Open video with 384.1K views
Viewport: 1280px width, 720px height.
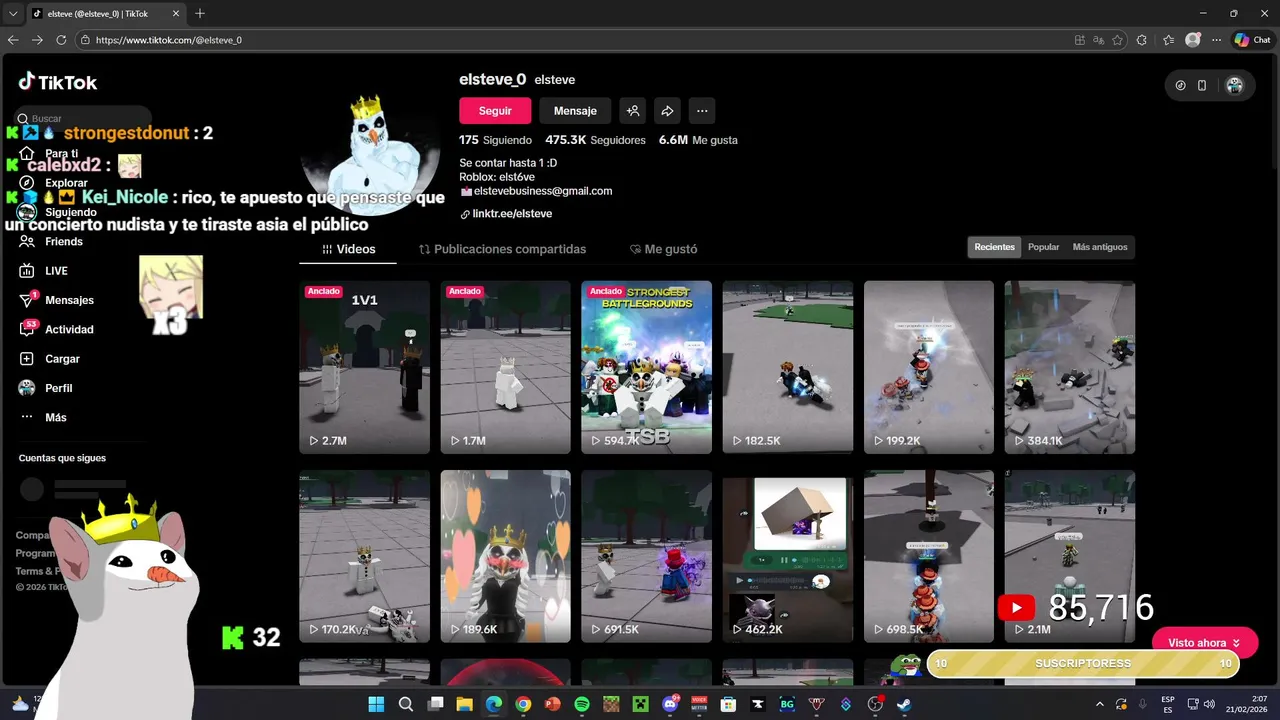click(x=1070, y=367)
